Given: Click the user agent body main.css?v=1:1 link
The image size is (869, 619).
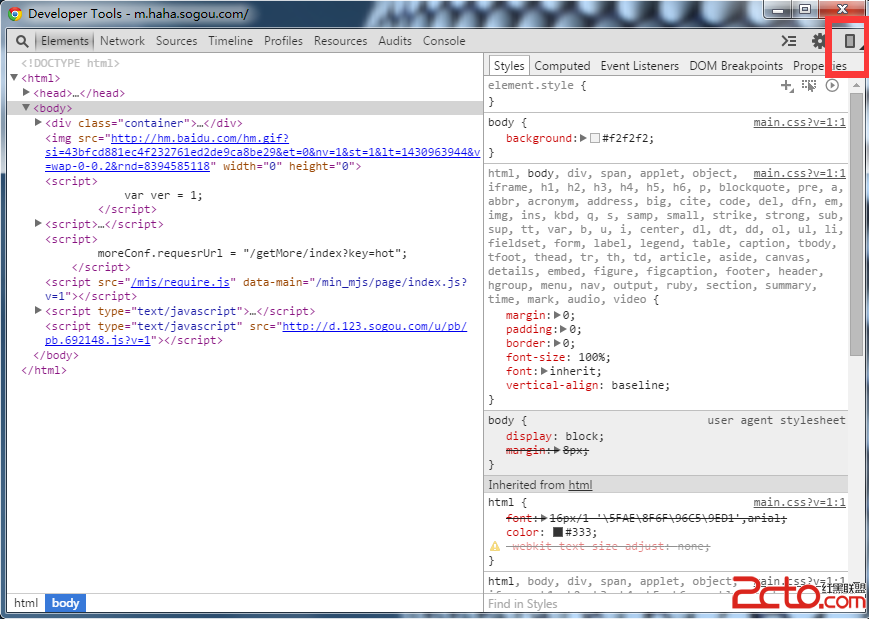Looking at the screenshot, I should point(799,123).
